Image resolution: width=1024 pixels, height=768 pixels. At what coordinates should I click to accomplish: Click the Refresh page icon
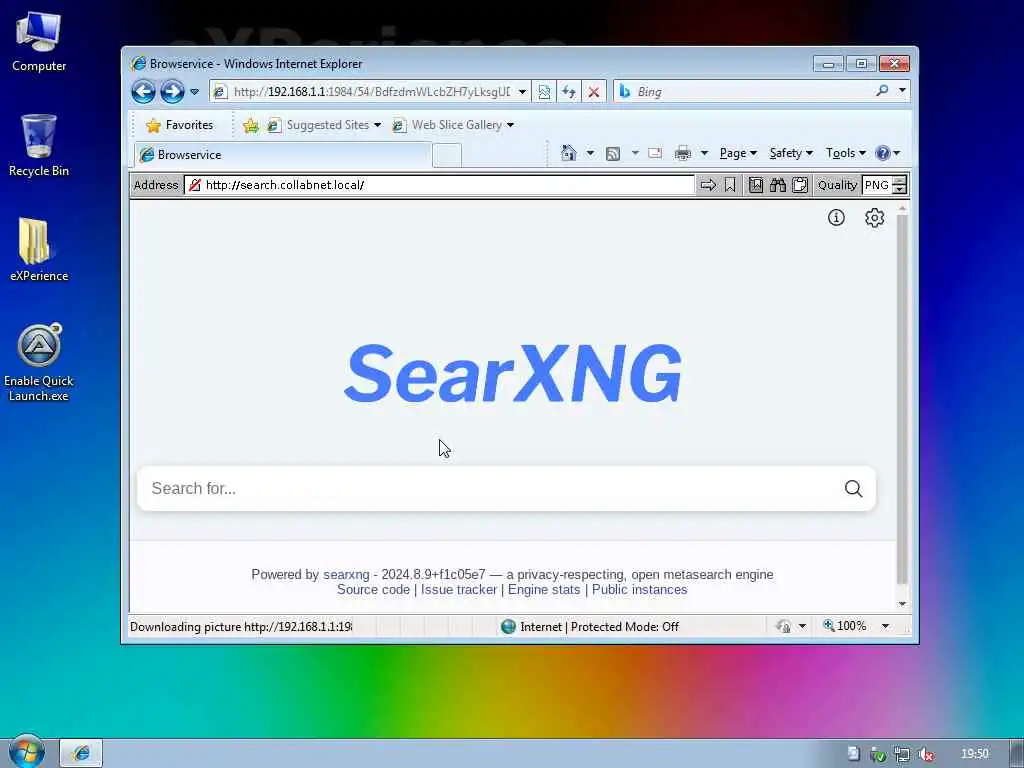pyautogui.click(x=569, y=92)
